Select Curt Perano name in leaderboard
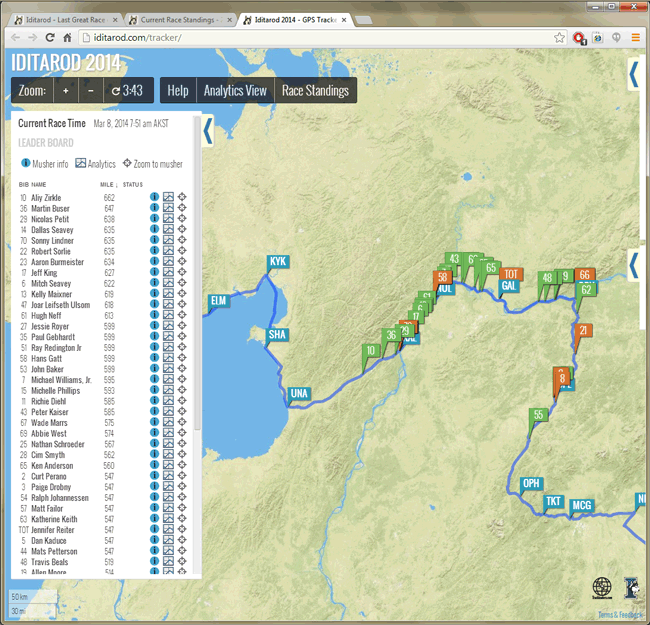 coord(49,476)
